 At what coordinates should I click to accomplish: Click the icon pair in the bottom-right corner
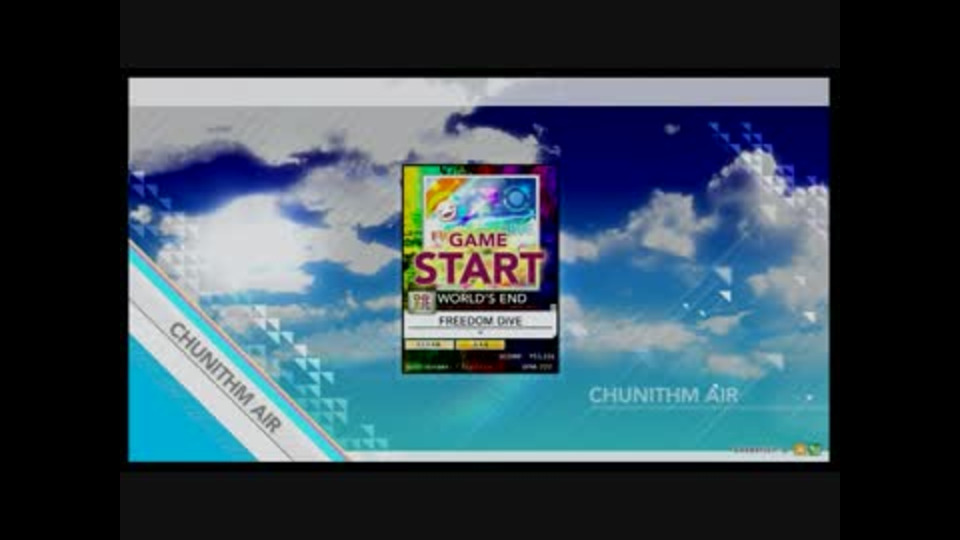point(807,449)
